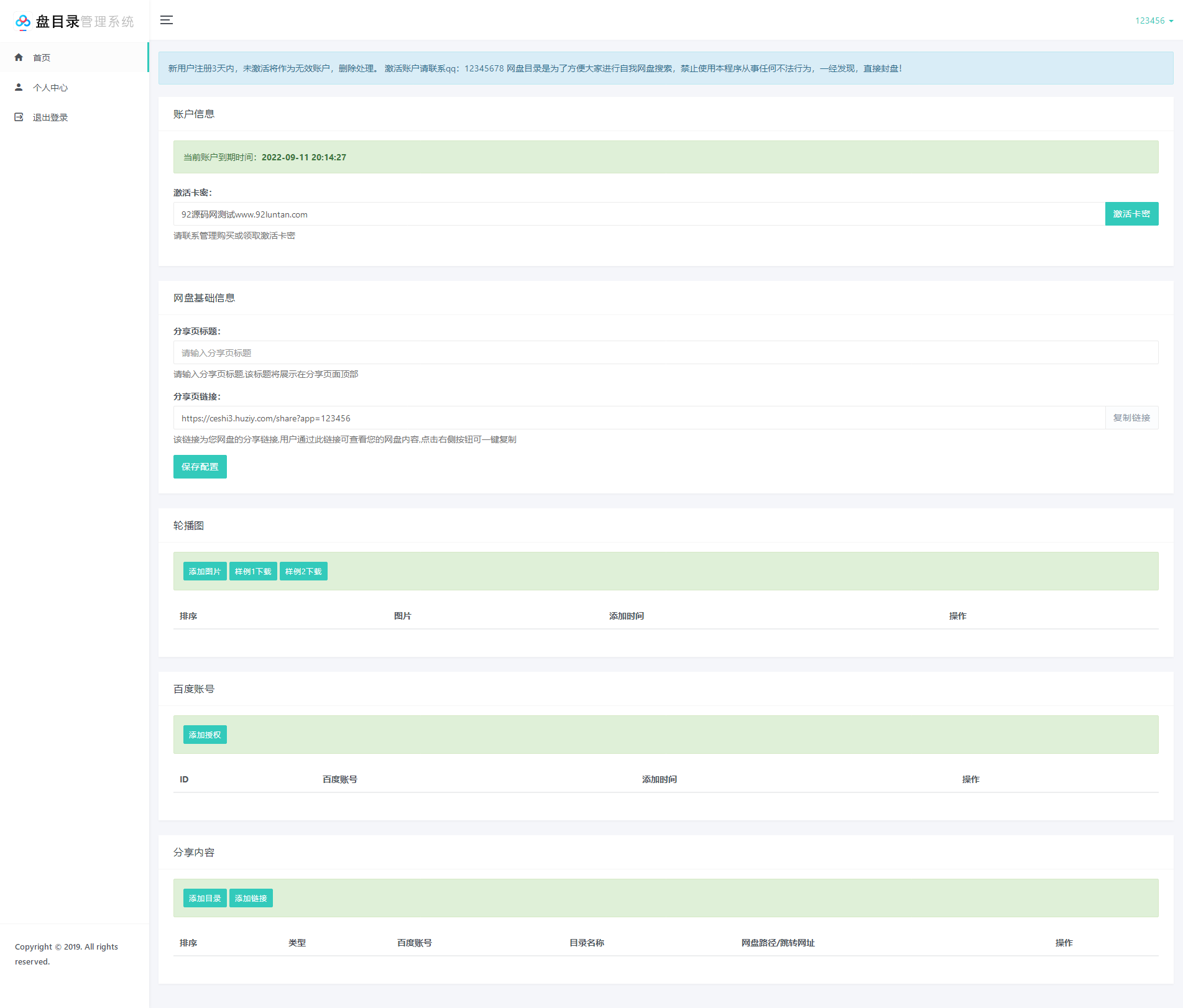
Task: Click the 轮播图 section heading
Action: (188, 525)
